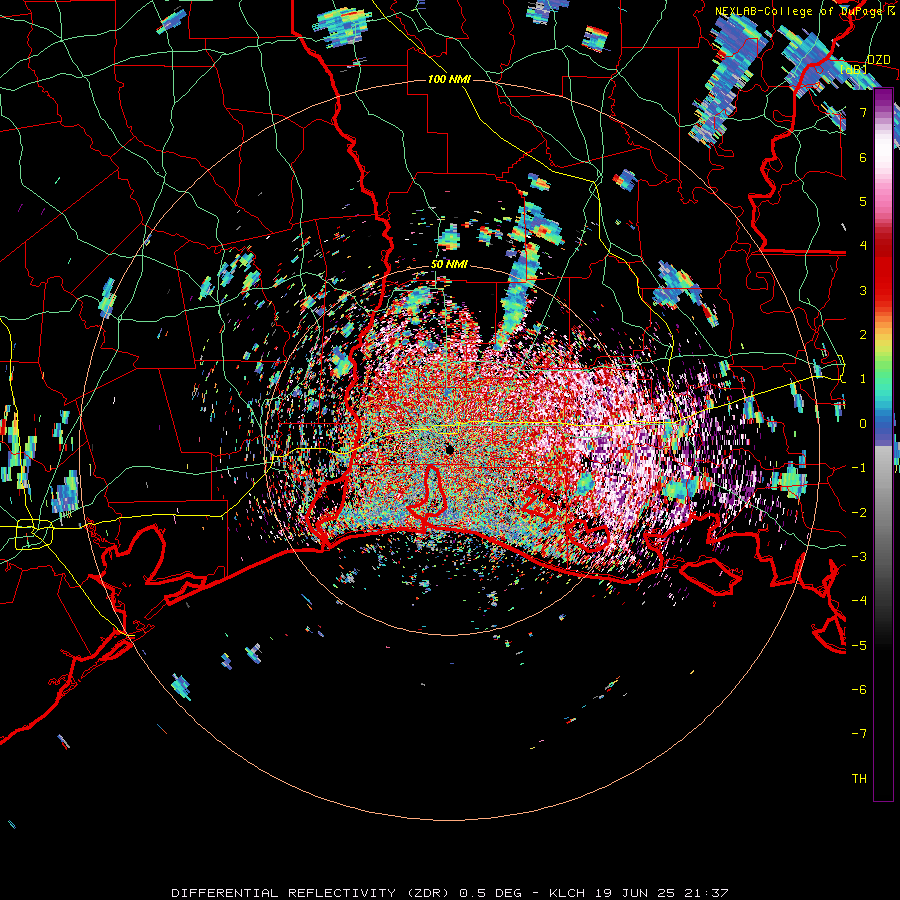Screen dimensions: 900x900
Task: Click the negative 2 scale value
Action: pyautogui.click(x=859, y=512)
